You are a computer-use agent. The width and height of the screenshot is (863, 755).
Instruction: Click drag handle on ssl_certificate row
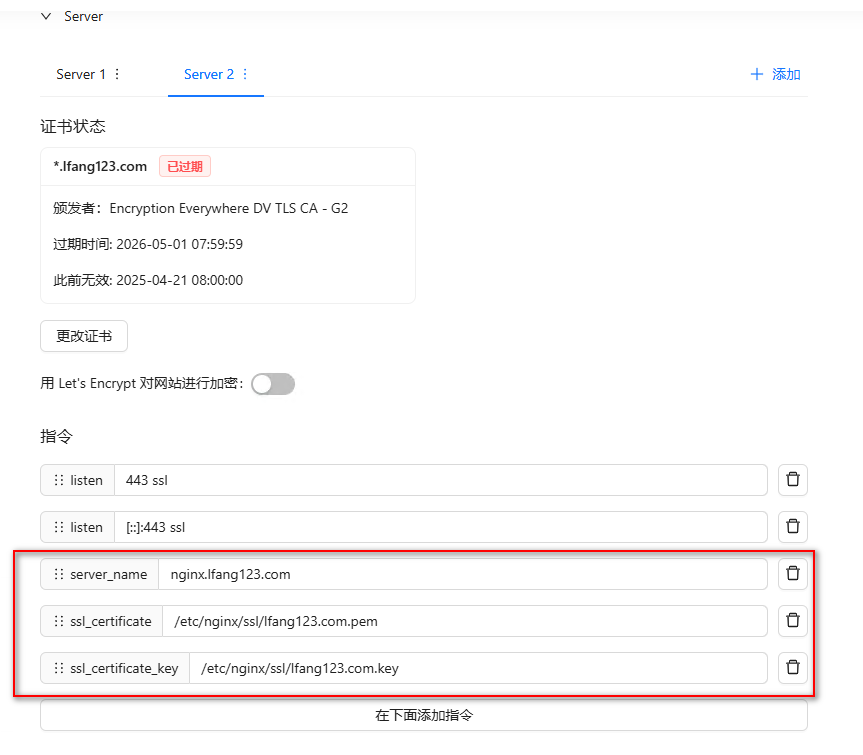click(58, 621)
